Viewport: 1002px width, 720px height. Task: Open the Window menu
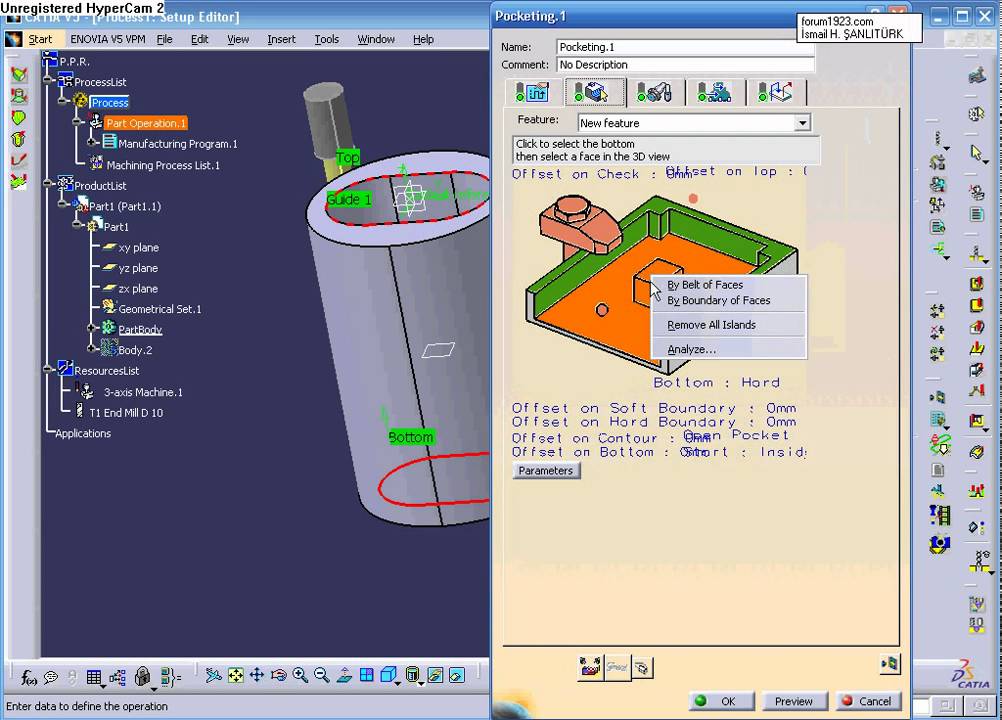376,40
